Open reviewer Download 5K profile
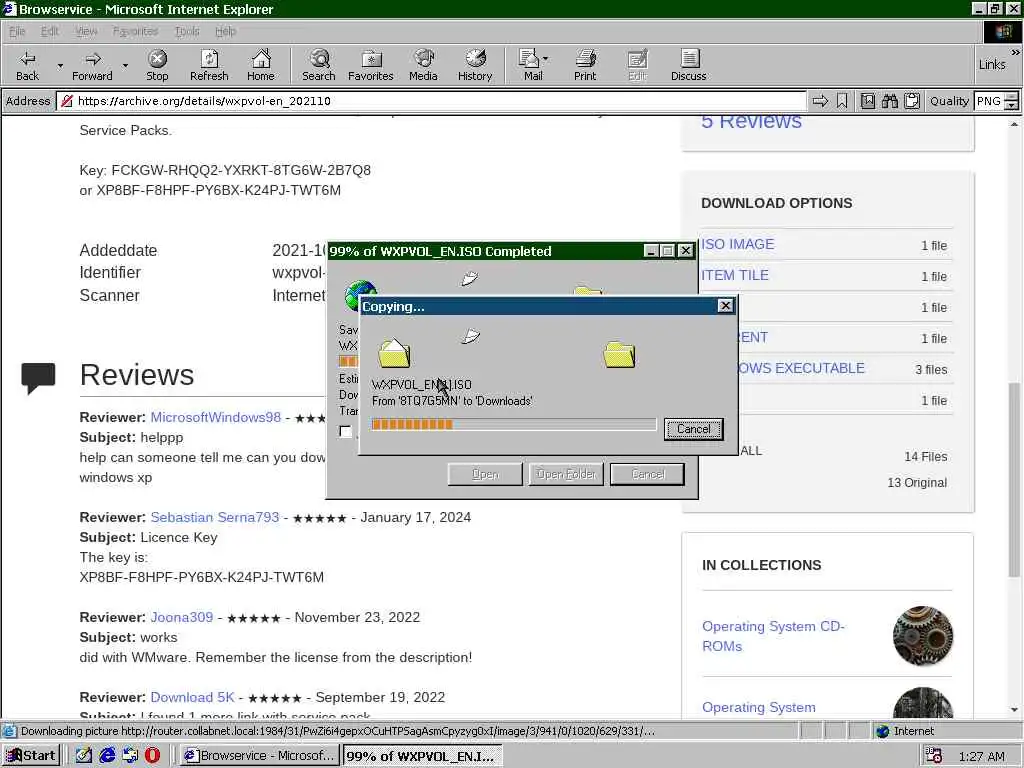 pyautogui.click(x=192, y=697)
